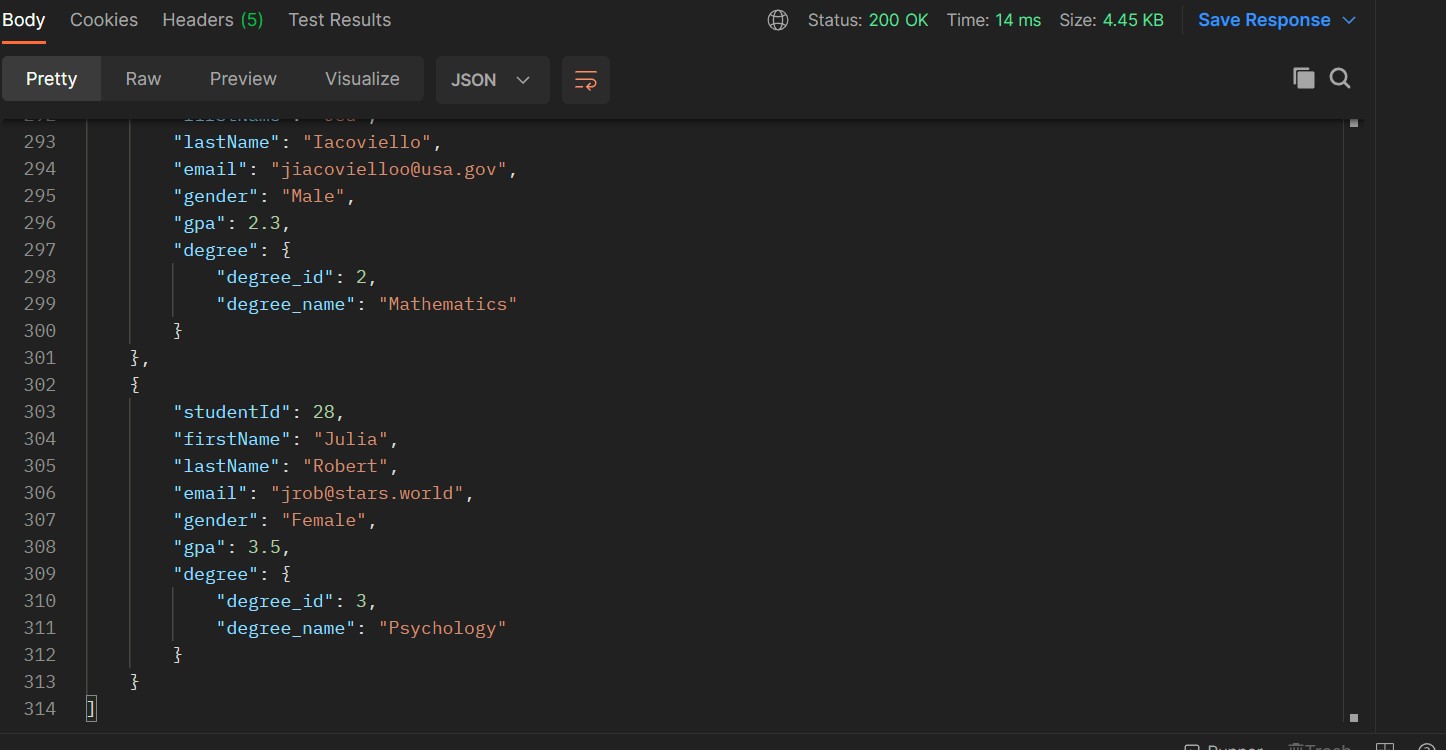This screenshot has width=1446, height=750.
Task: Select the Preview view mode
Action: [243, 79]
